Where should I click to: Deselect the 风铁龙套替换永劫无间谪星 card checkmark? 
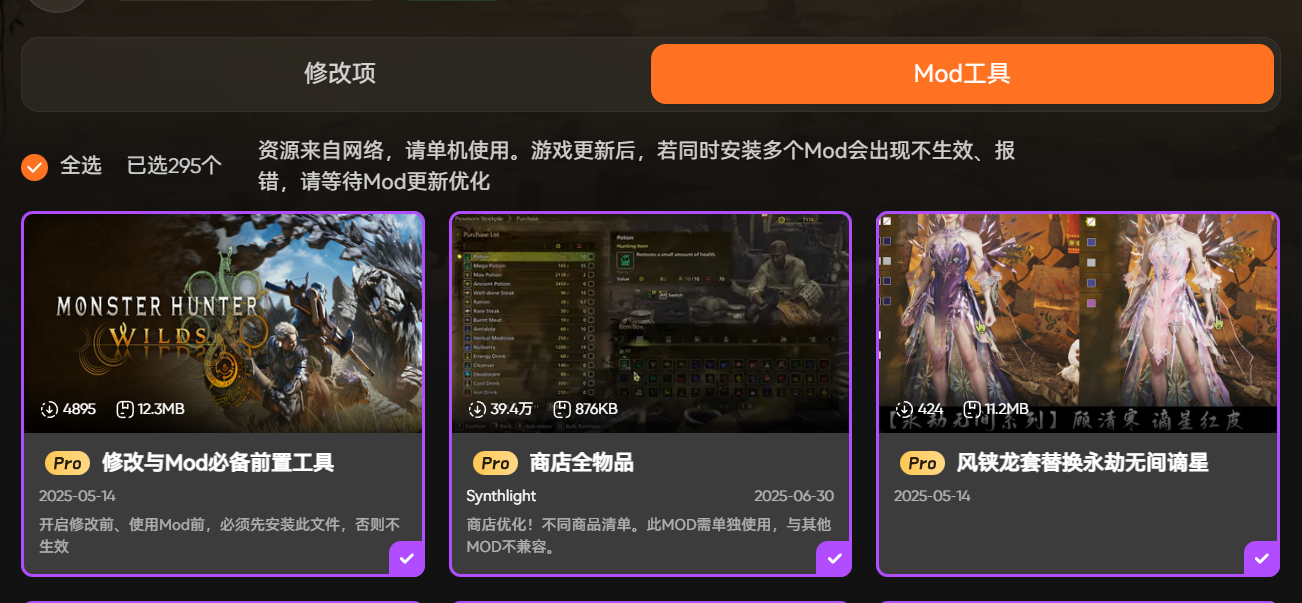click(x=1262, y=558)
